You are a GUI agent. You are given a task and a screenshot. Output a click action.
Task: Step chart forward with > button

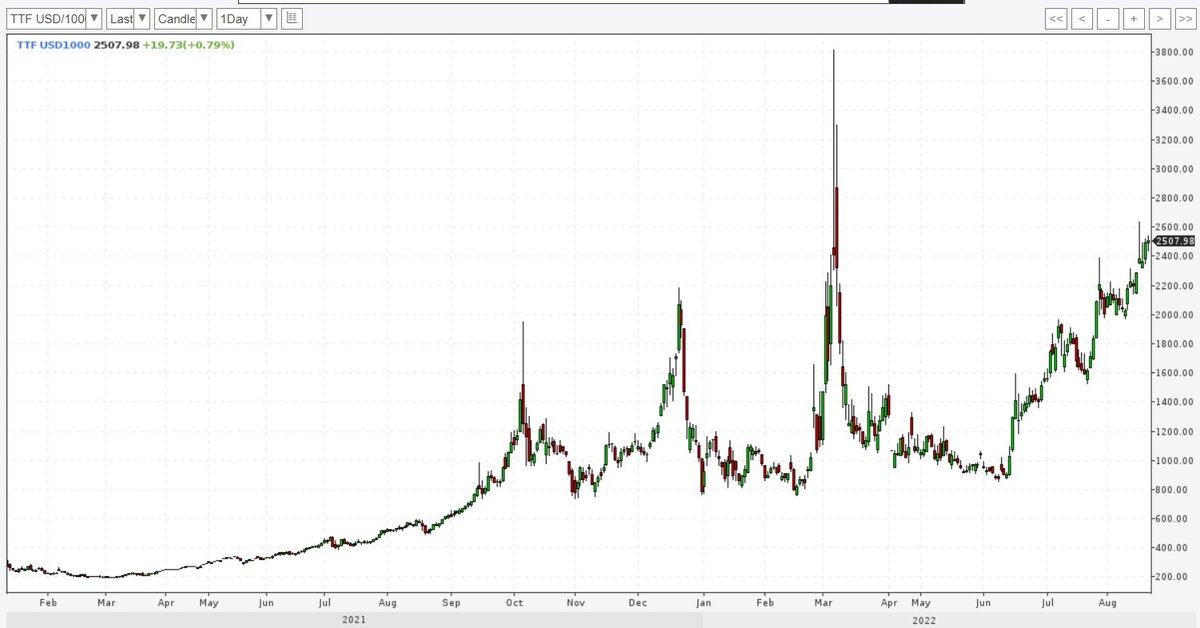pyautogui.click(x=1158, y=19)
